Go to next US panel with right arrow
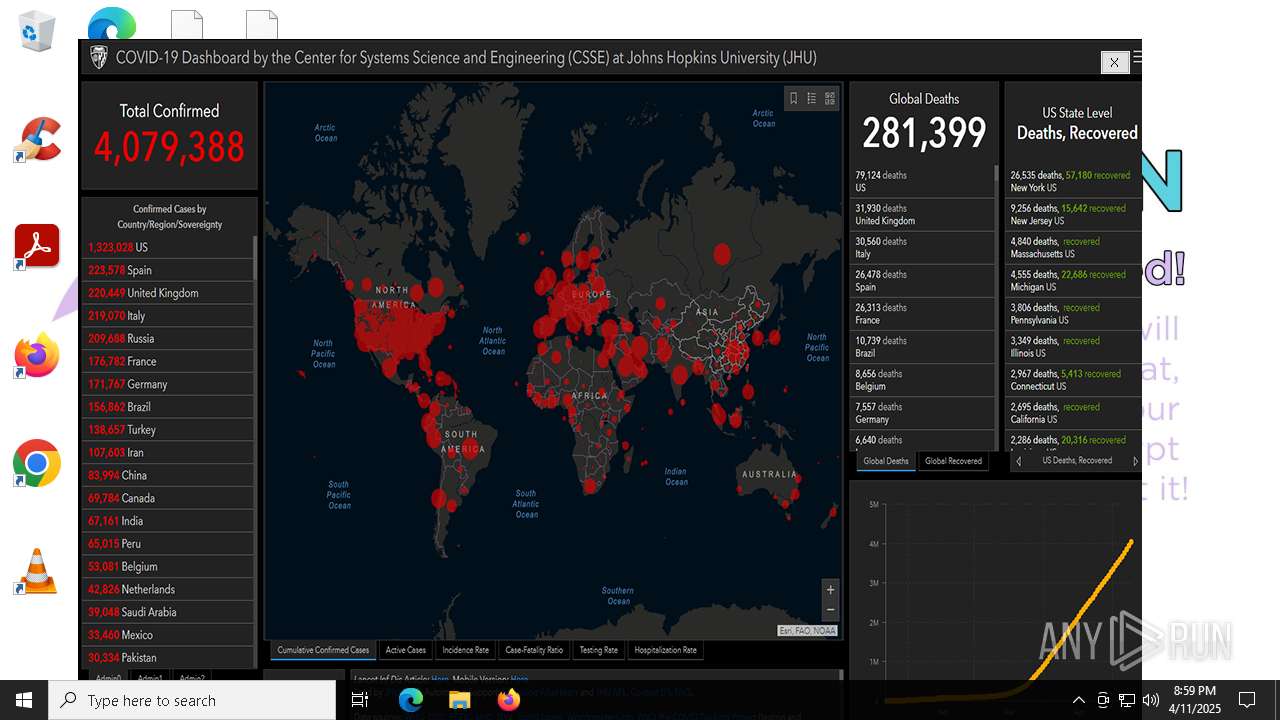Screen dimensions: 1280x720 (1135, 461)
